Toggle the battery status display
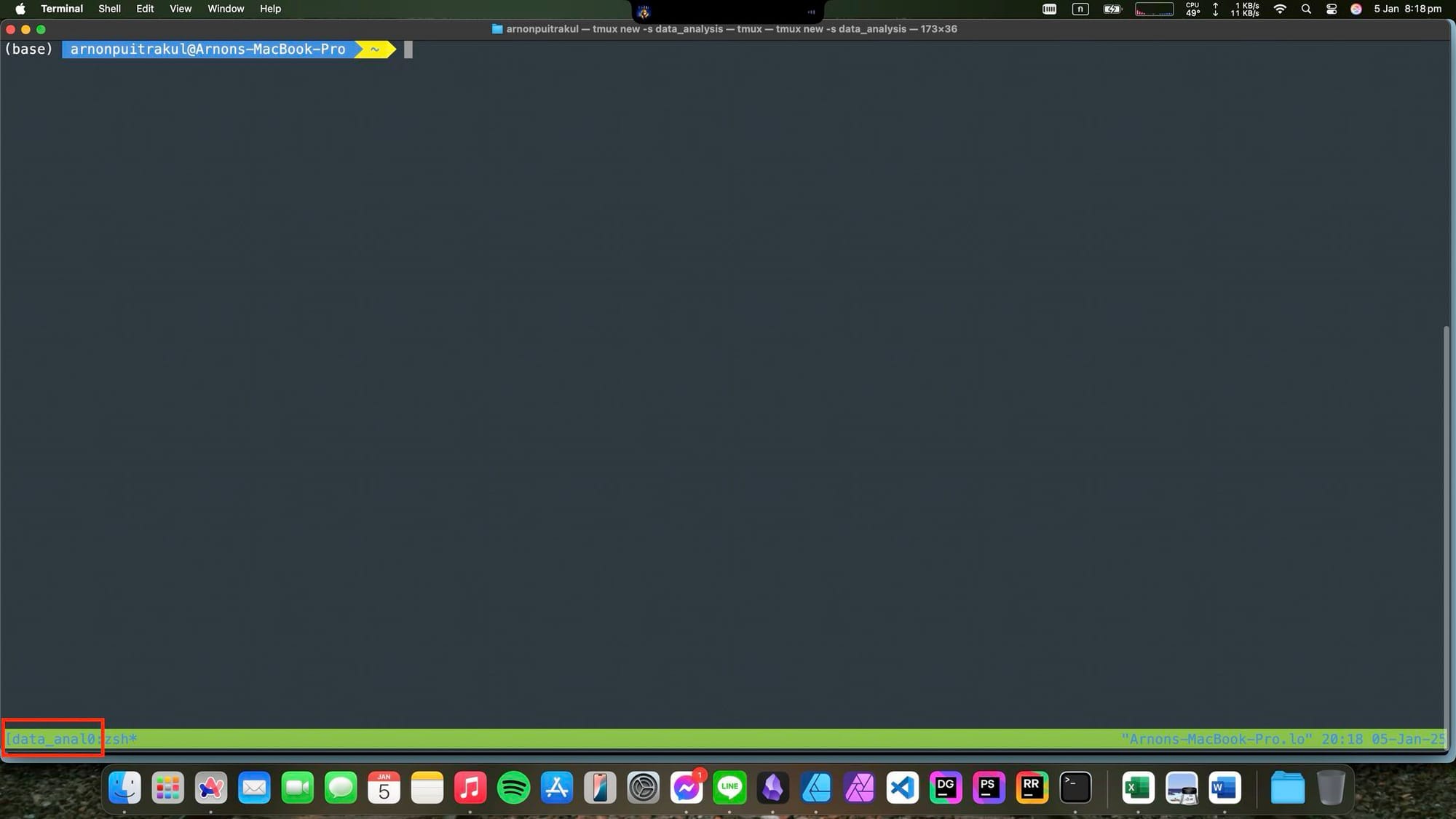Viewport: 1456px width, 819px height. (1112, 9)
